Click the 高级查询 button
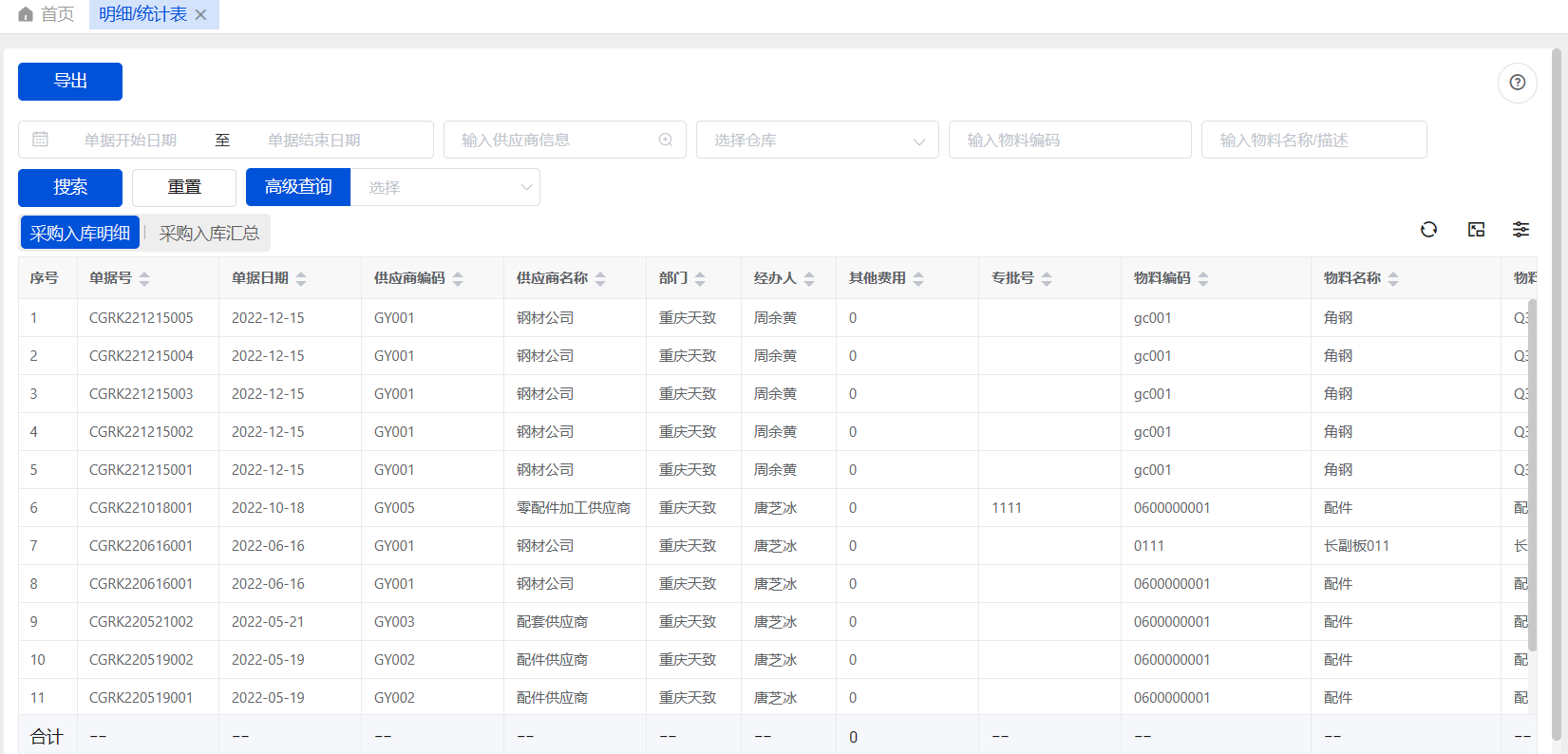Screen dimensions: 1568x754 [298, 187]
